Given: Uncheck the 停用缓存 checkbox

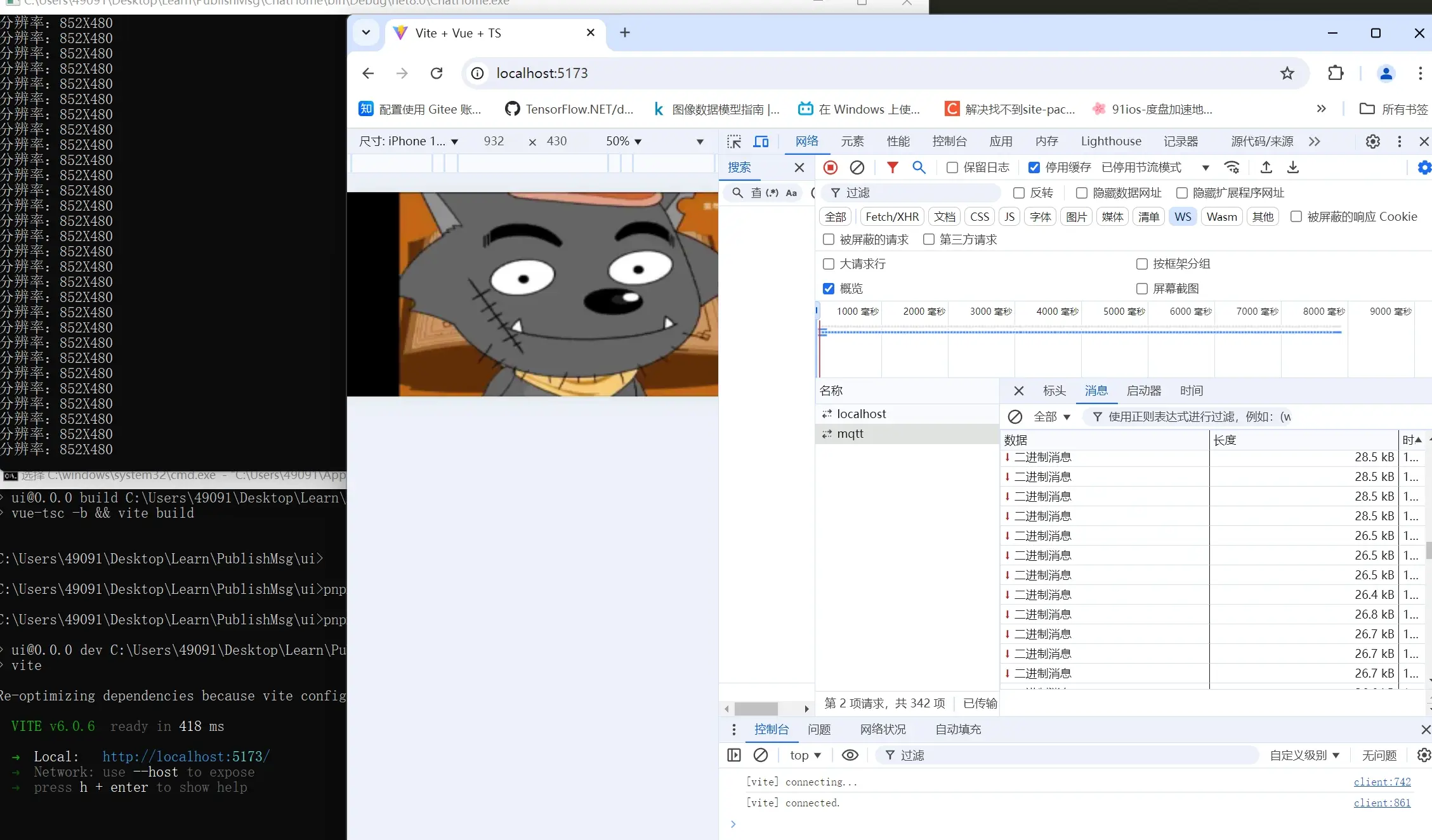Looking at the screenshot, I should 1034,167.
